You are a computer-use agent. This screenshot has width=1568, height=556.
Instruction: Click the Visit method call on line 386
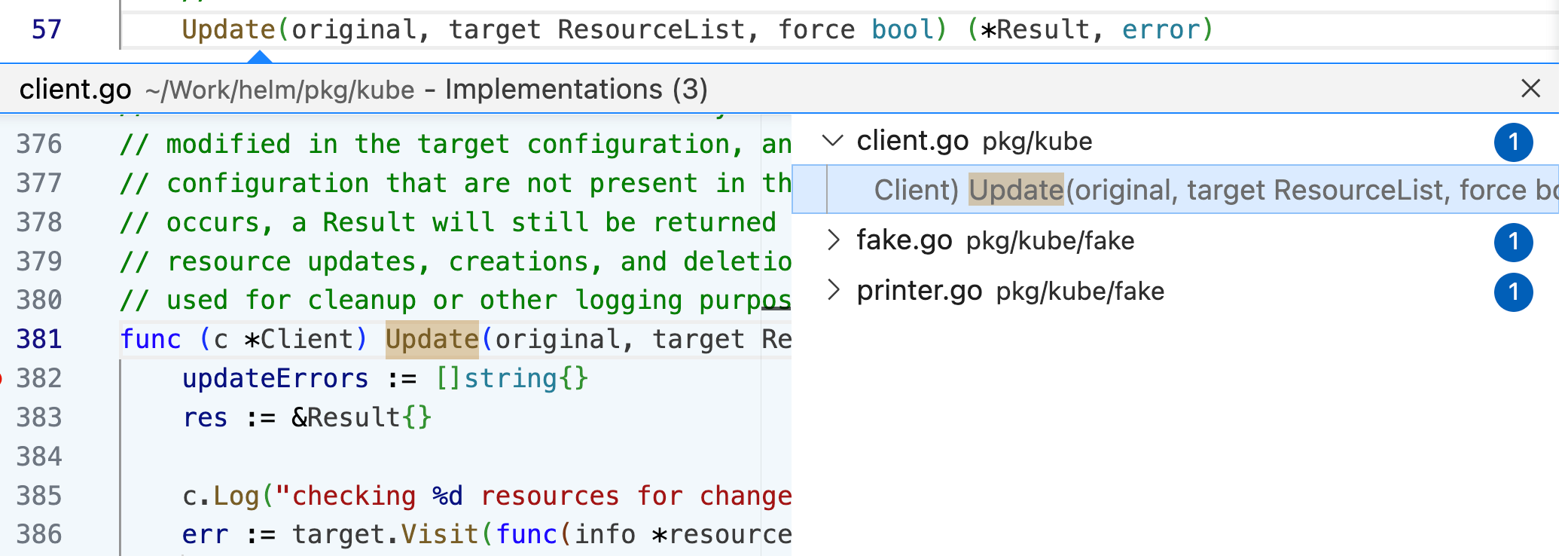[x=439, y=534]
